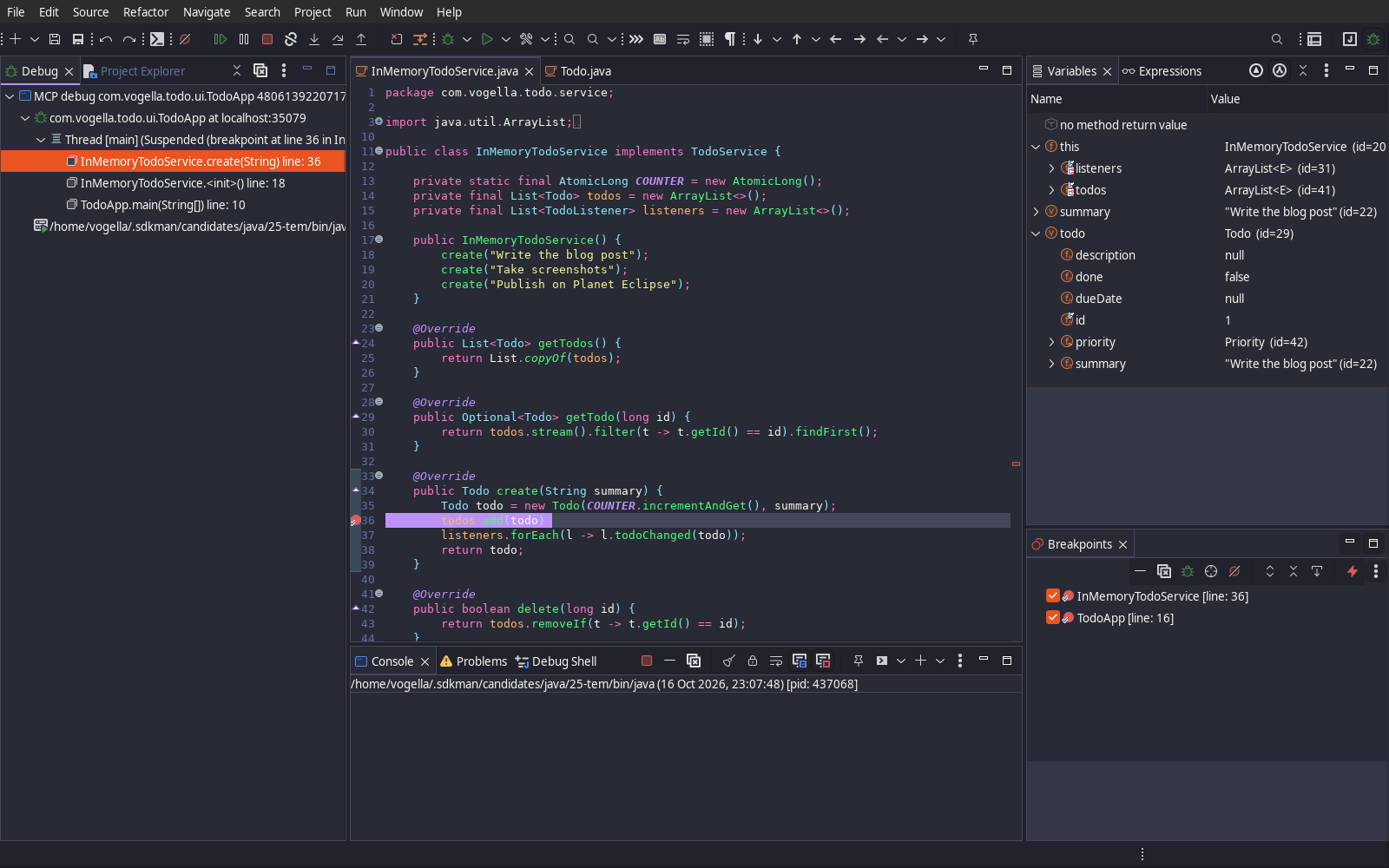Screen dimensions: 1389x868
Task: Click the Disconnect toolbar icon
Action: coord(291,39)
